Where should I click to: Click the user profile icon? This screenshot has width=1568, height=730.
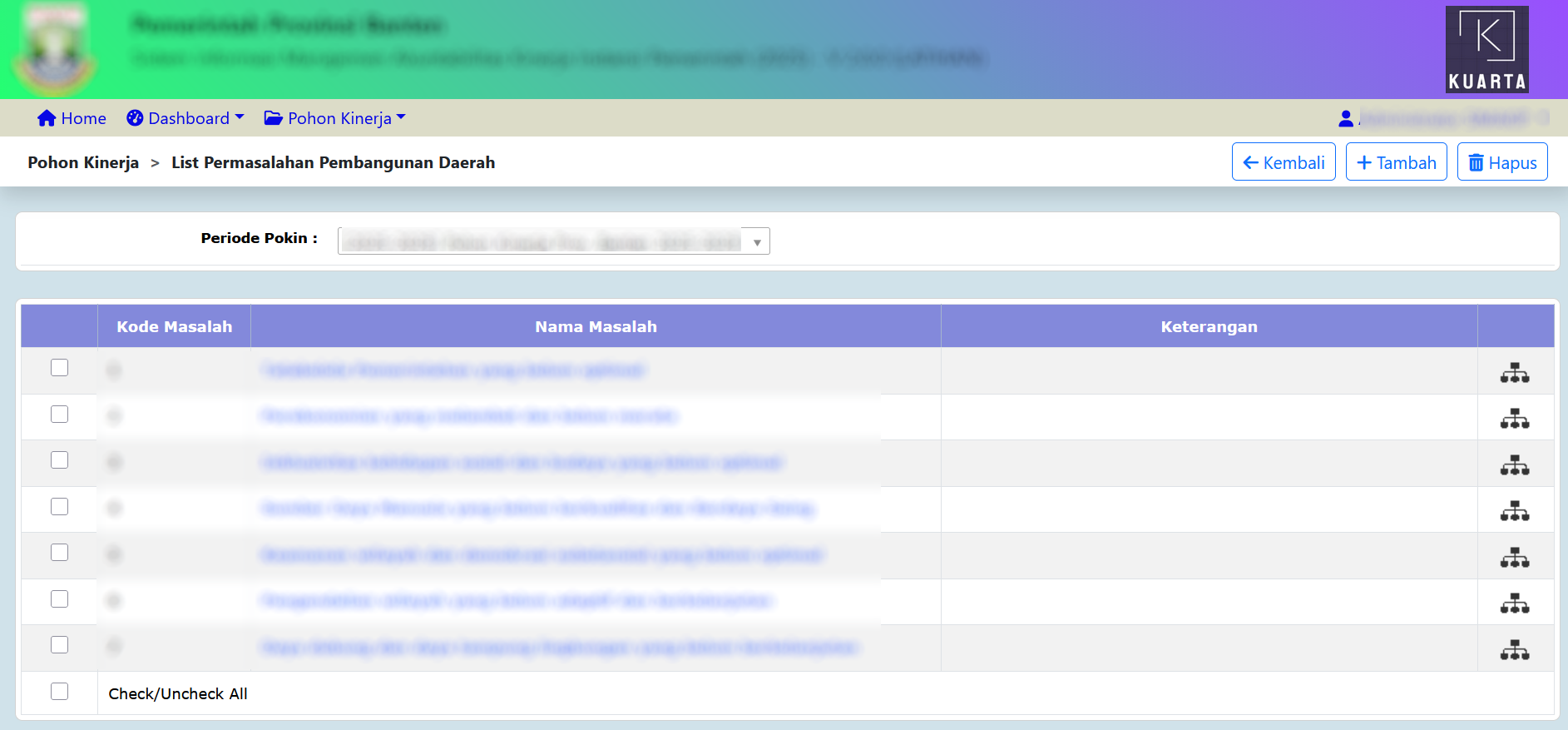(1345, 119)
